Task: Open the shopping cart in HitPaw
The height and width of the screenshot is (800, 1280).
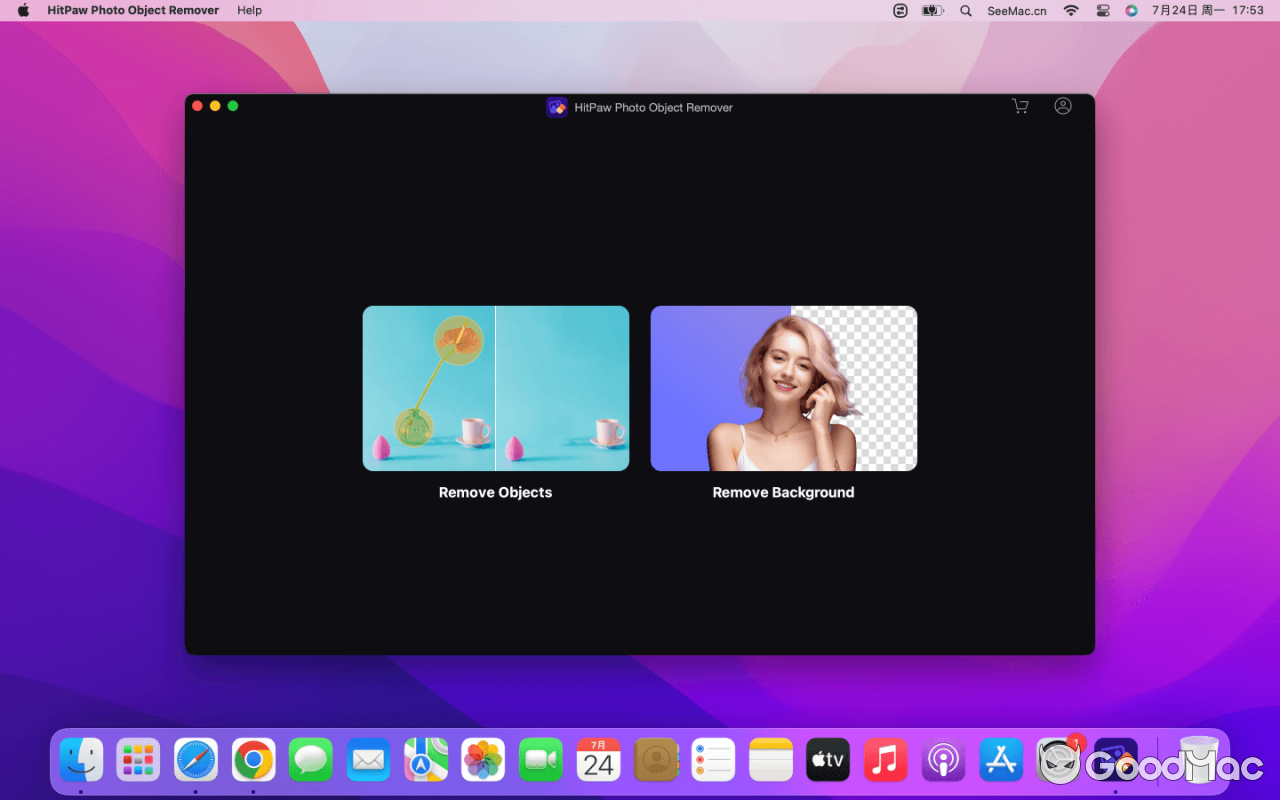Action: tap(1020, 106)
